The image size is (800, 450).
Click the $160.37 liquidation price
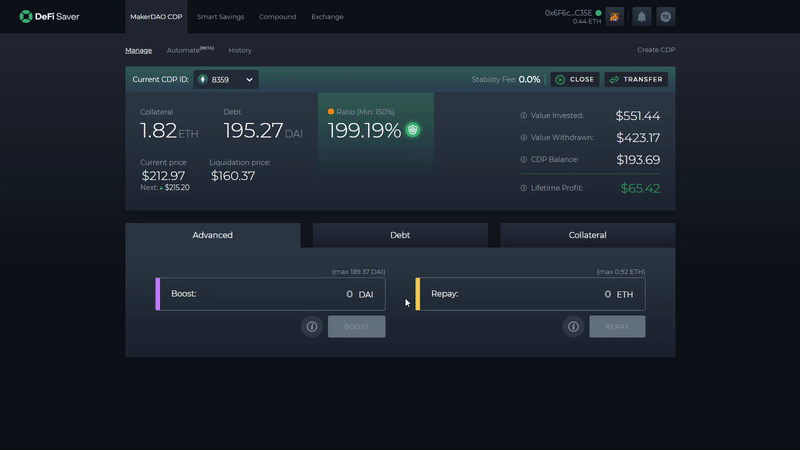click(233, 176)
